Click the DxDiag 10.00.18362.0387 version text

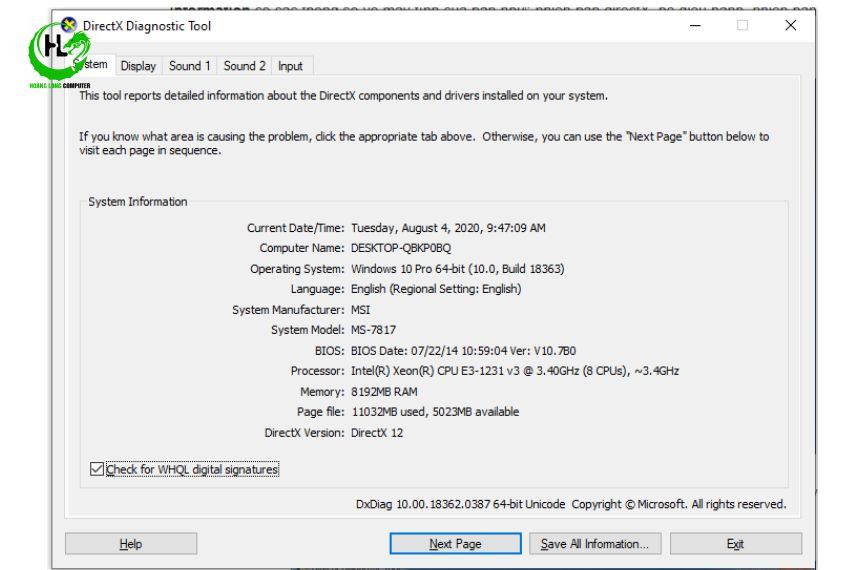(461, 505)
